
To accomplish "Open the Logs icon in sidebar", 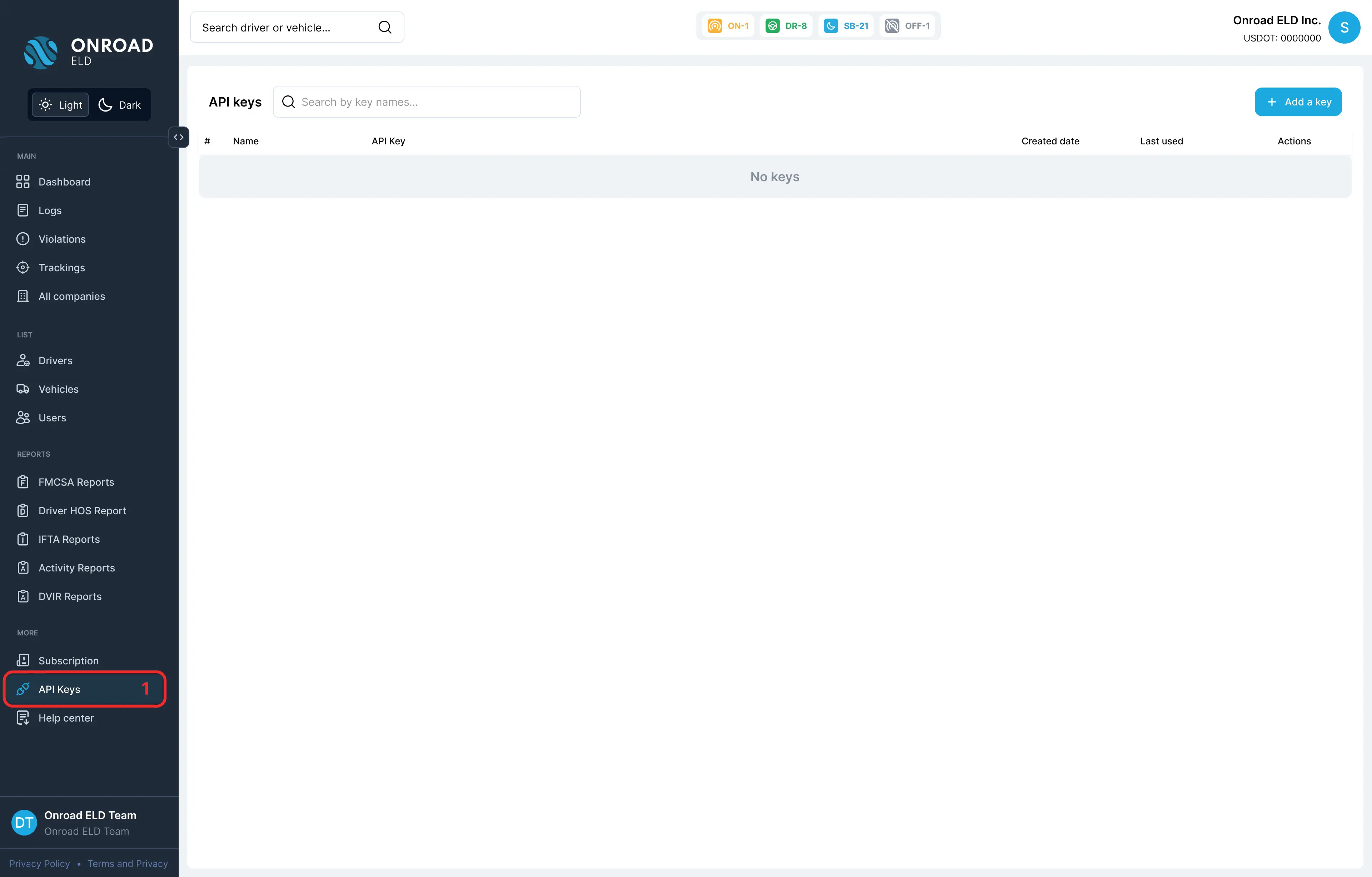I will point(23,210).
